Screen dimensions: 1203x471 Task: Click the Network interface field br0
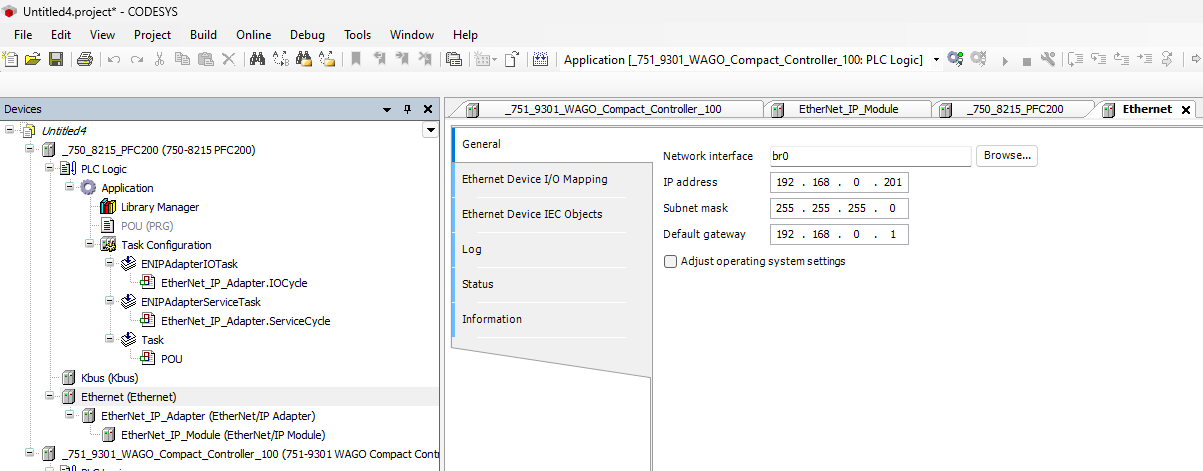(870, 156)
